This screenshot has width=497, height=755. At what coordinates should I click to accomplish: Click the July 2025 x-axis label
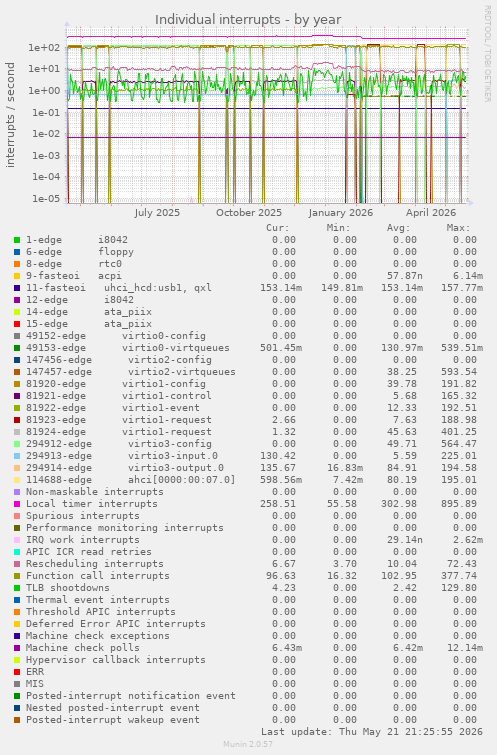(x=157, y=213)
